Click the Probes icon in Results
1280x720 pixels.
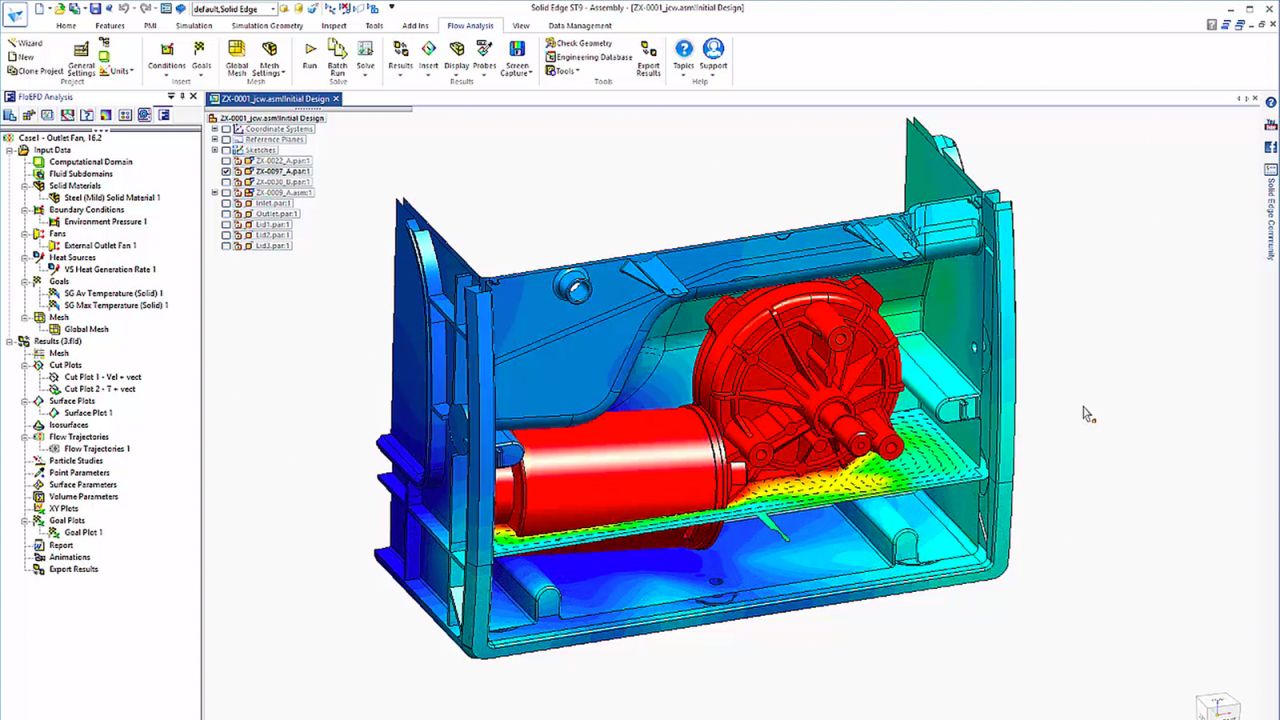coord(484,55)
